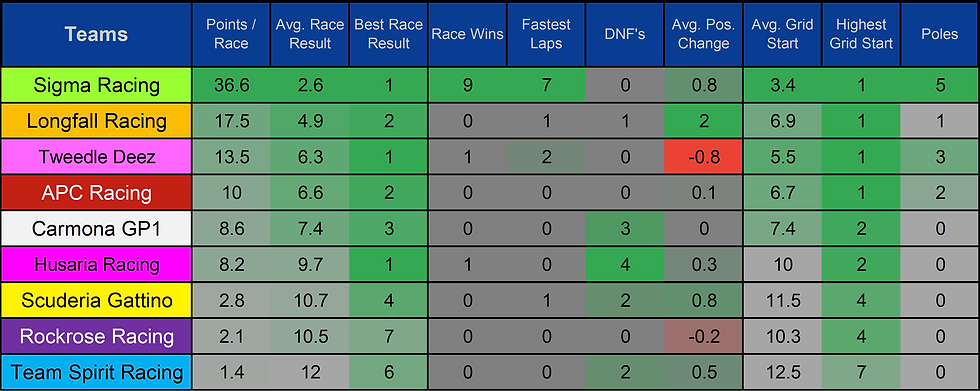Viewport: 980px width, 391px height.
Task: Click Sigma Racing's 9 race wins cell
Action: tap(468, 86)
